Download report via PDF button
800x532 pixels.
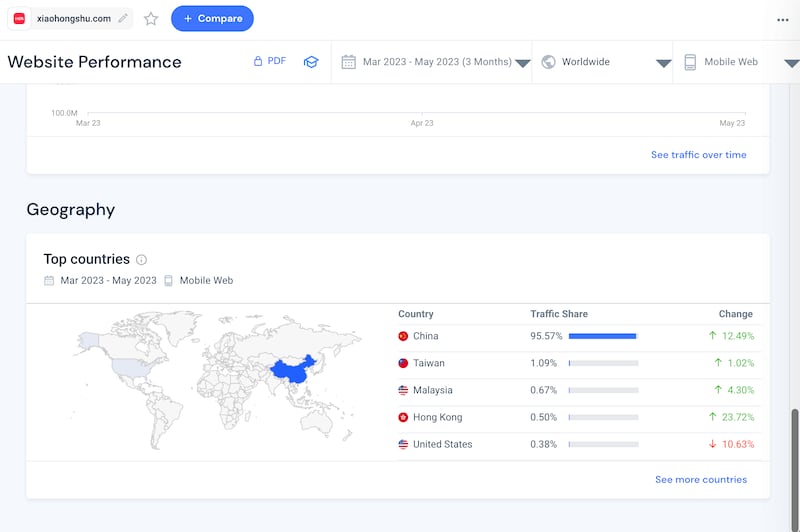coord(268,61)
